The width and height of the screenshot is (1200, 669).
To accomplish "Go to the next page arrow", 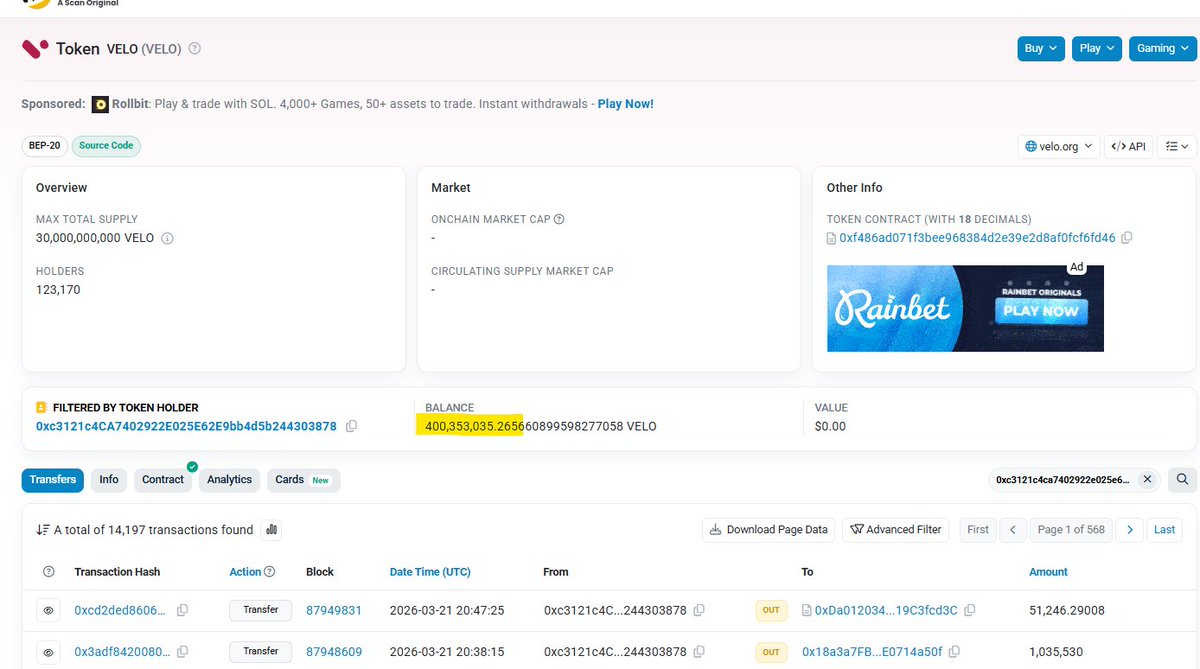I will 1130,530.
